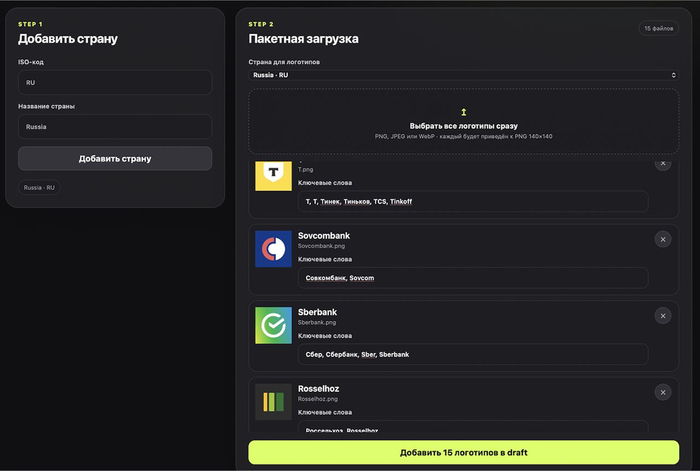Image resolution: width=700 pixels, height=471 pixels.
Task: Open the Страна для логотипов dropdown
Action: tap(463, 75)
